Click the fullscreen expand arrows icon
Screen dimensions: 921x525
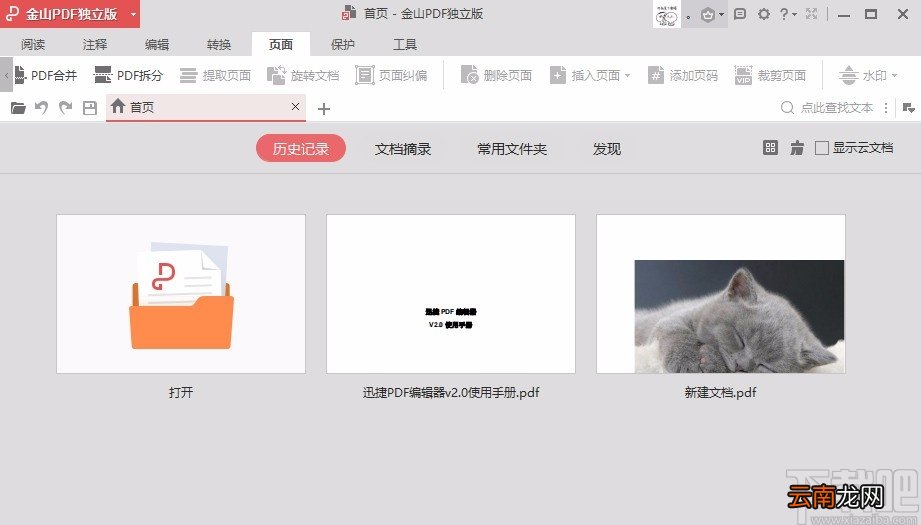[812, 14]
